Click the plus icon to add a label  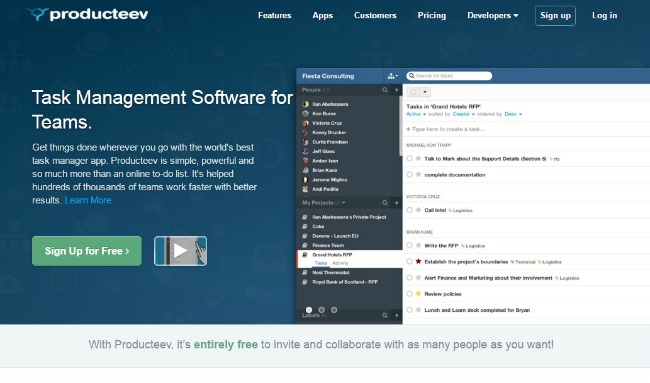pos(396,315)
